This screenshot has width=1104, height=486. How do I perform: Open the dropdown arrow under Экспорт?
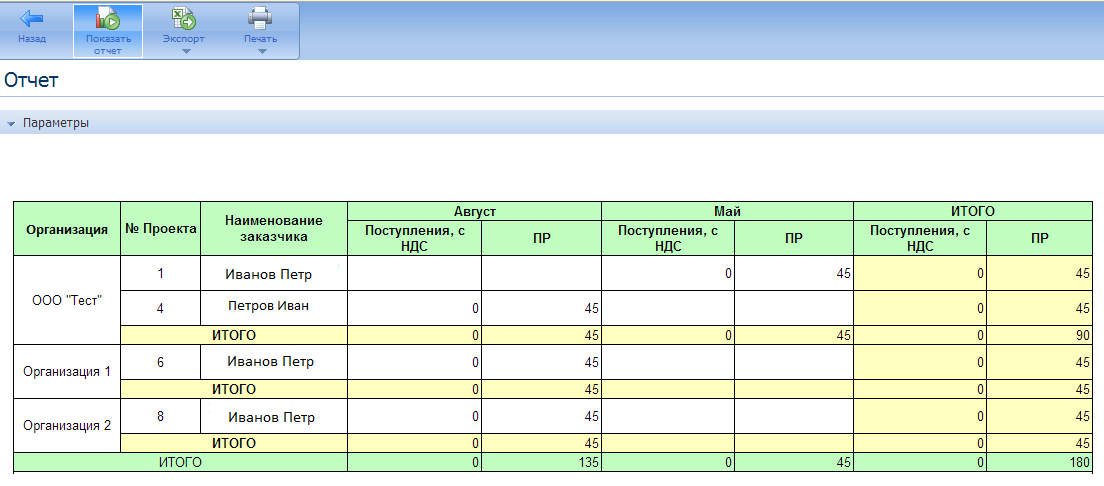184,51
